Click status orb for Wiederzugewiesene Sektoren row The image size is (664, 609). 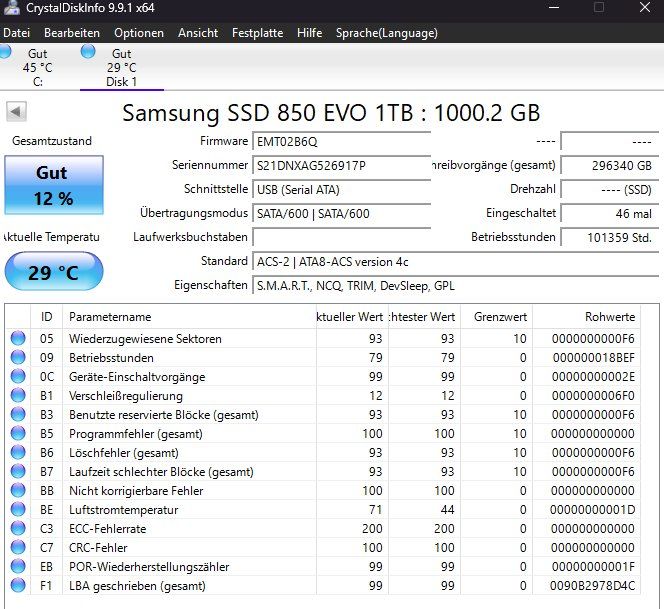pos(18,338)
